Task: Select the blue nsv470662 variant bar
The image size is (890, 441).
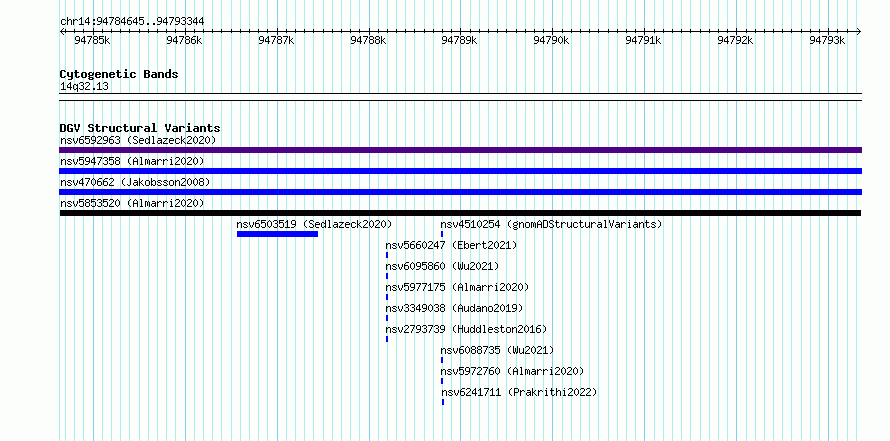Action: coord(460,192)
